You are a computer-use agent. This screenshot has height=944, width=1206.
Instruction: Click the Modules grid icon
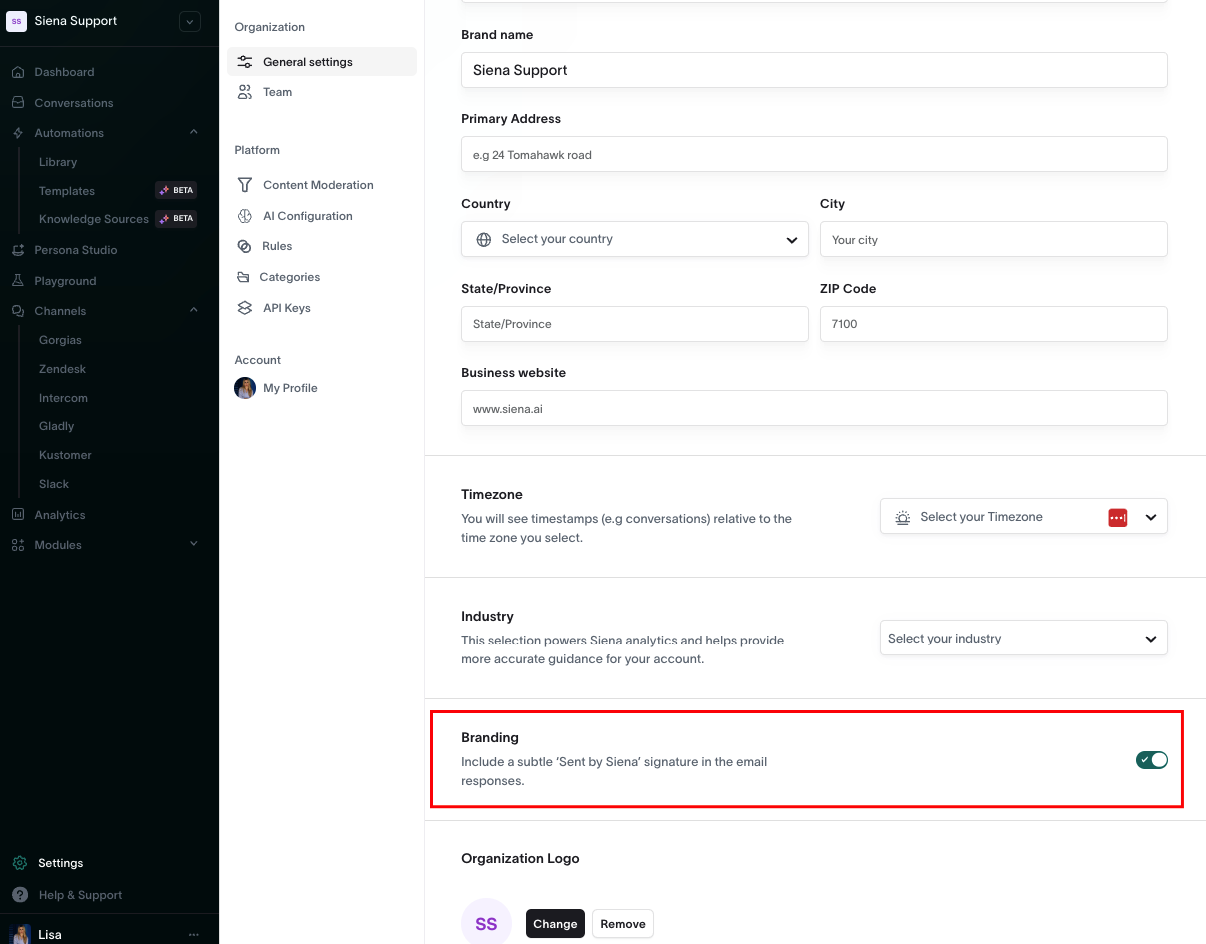(18, 545)
